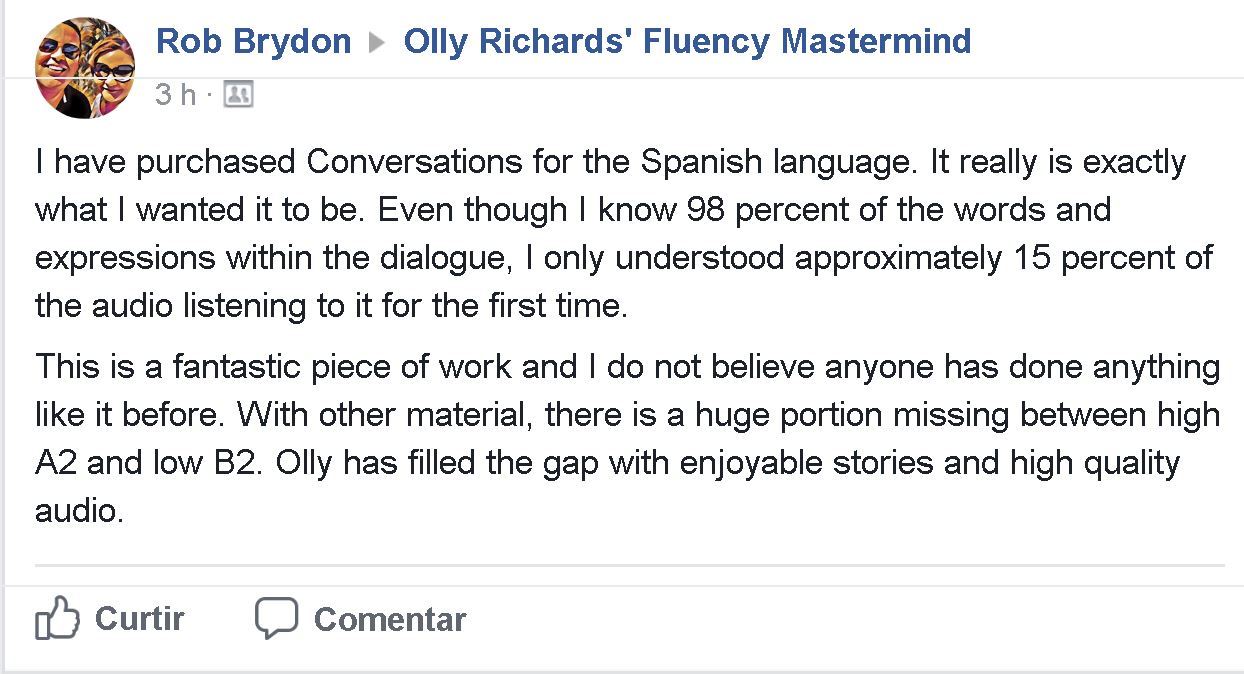The image size is (1244, 674).
Task: Open the Olly Richards' Fluency Mastermind group
Action: click(x=686, y=41)
